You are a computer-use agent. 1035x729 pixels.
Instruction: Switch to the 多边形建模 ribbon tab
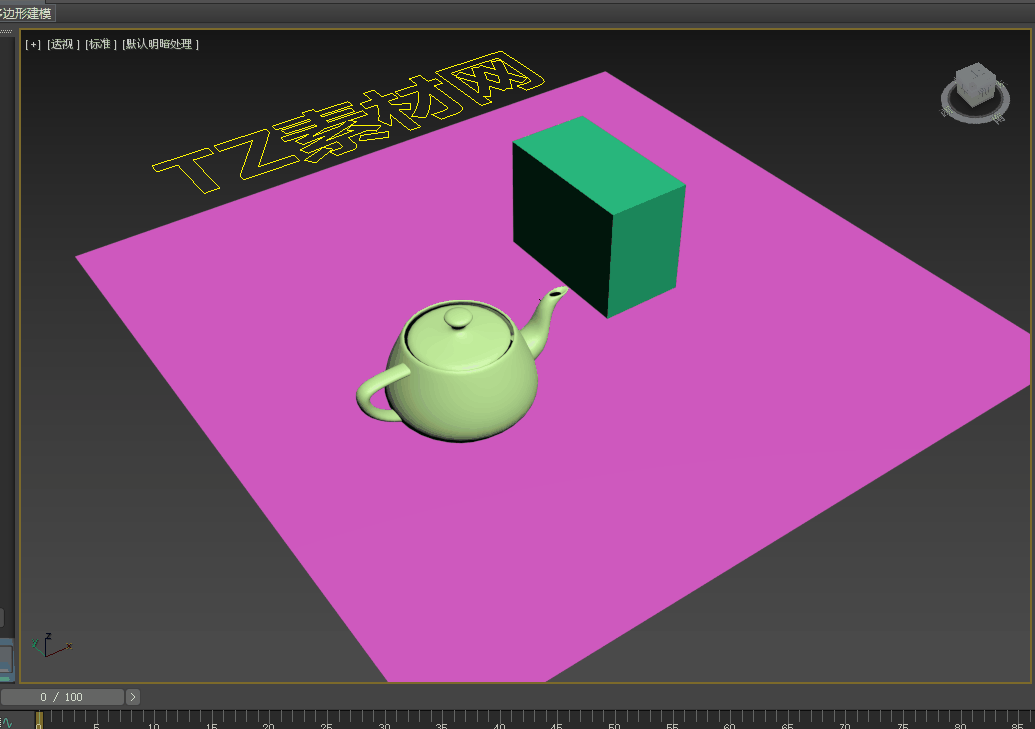tap(26, 13)
